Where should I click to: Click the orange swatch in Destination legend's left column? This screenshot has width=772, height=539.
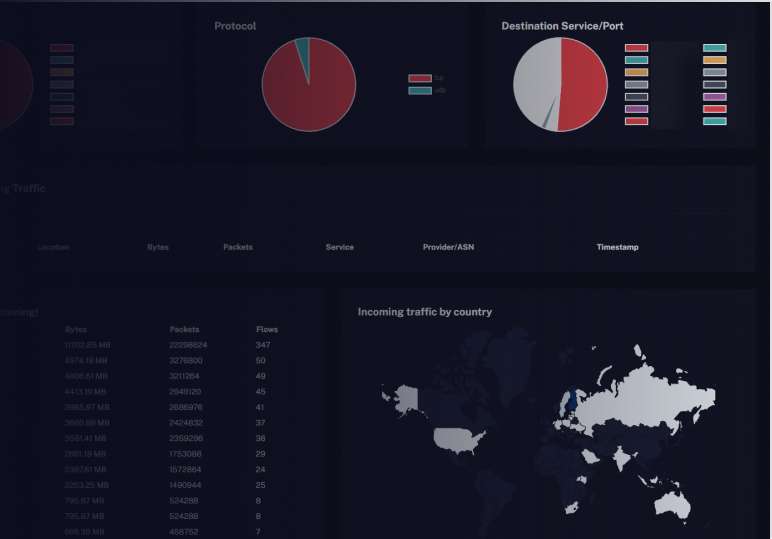(x=636, y=72)
